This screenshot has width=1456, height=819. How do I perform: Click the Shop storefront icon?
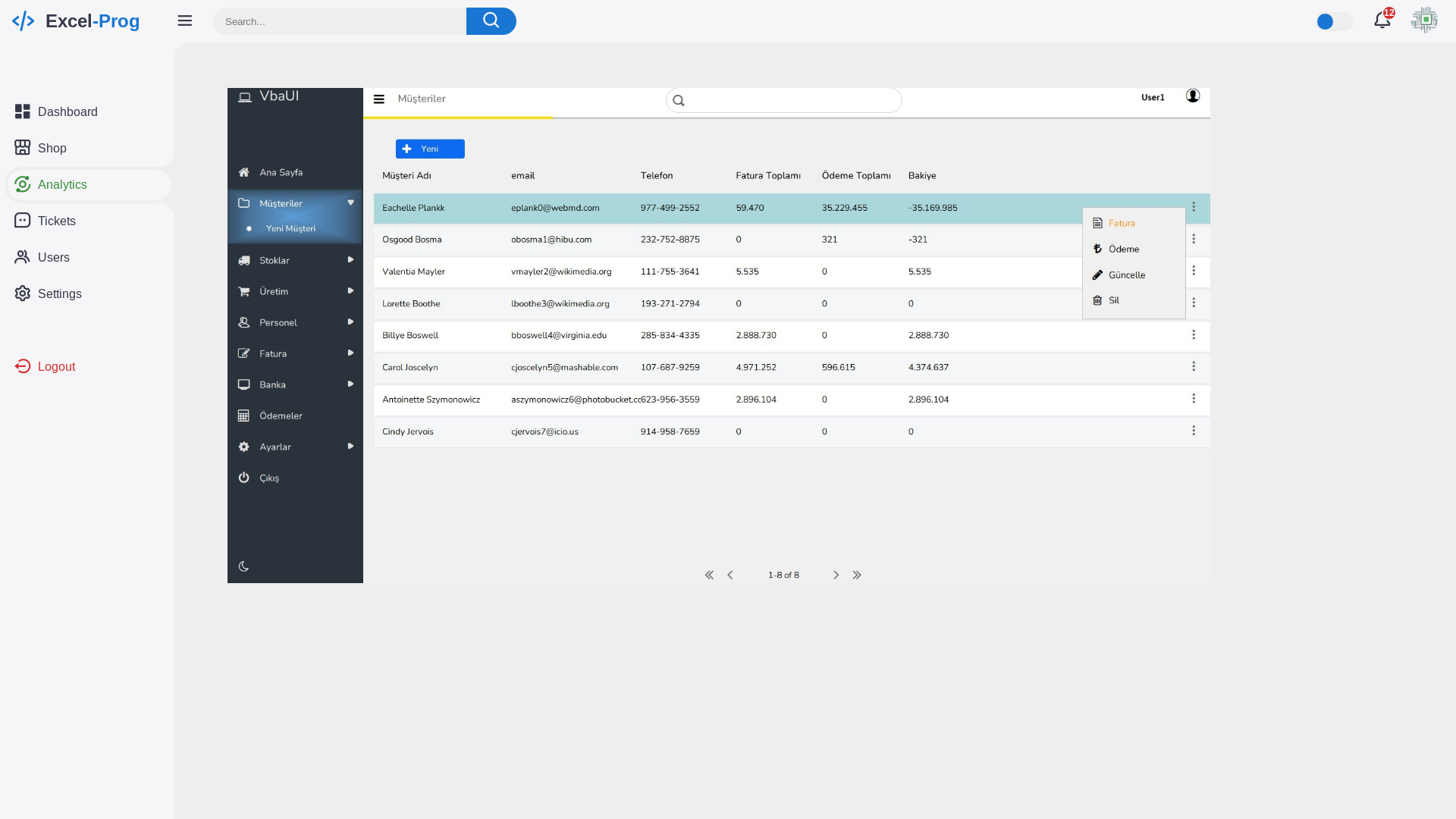point(23,148)
